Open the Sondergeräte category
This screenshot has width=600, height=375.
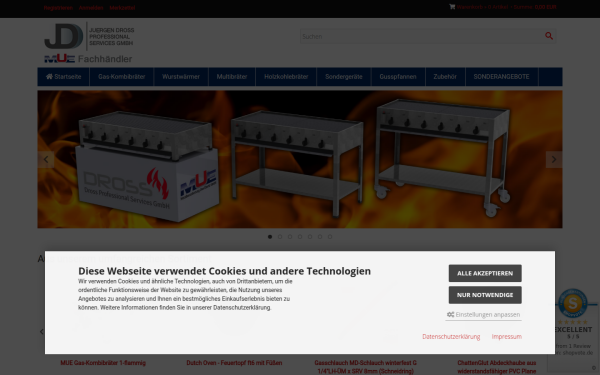click(344, 77)
